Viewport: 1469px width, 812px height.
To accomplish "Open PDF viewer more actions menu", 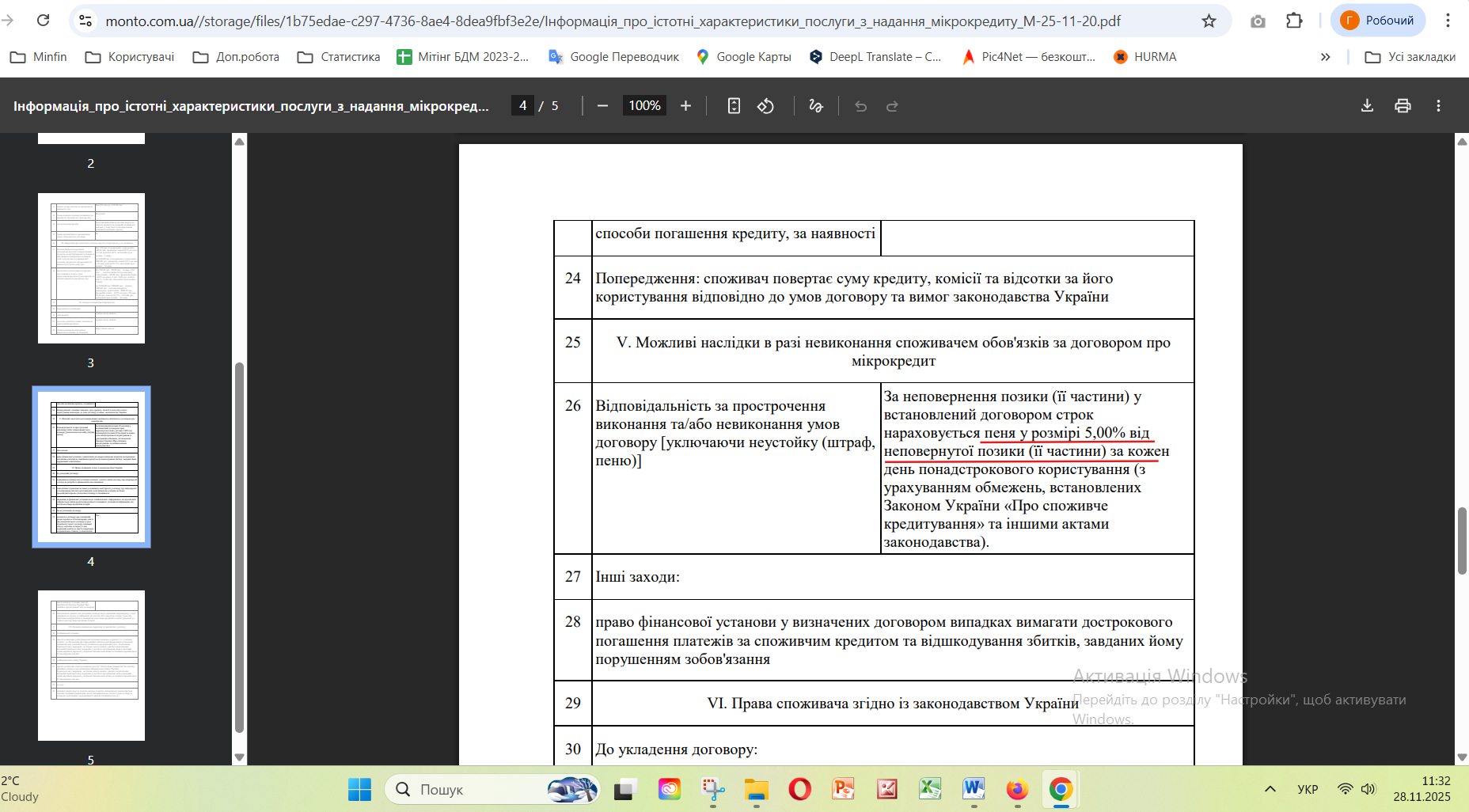I will pyautogui.click(x=1438, y=106).
